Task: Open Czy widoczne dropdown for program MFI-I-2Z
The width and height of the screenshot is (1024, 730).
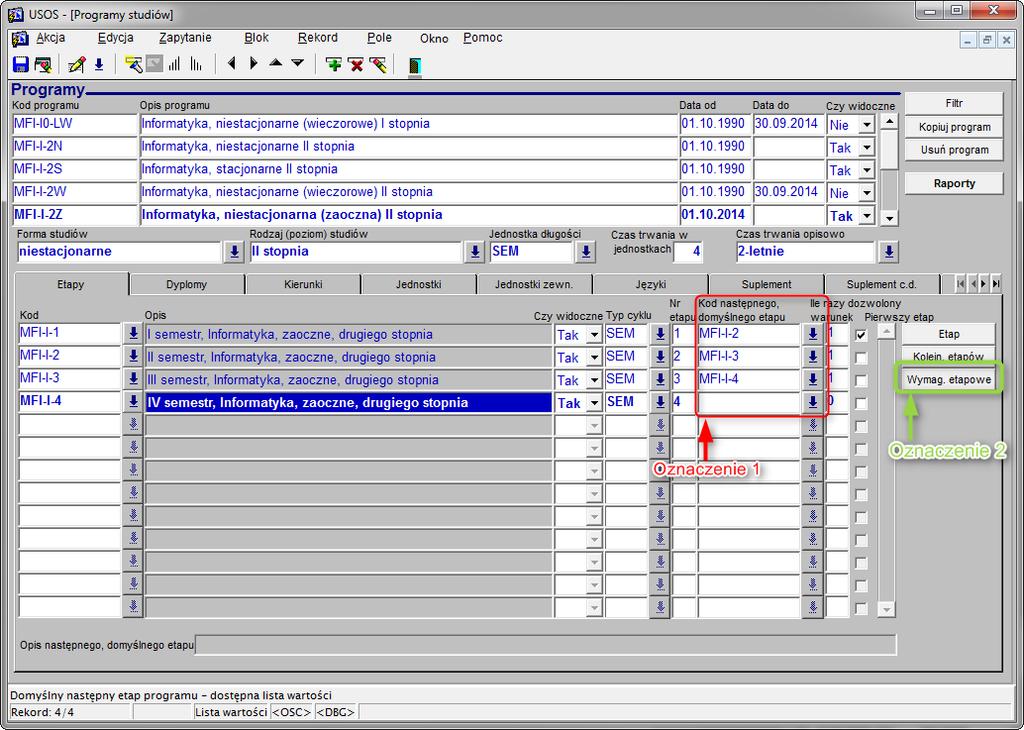Action: (x=867, y=215)
